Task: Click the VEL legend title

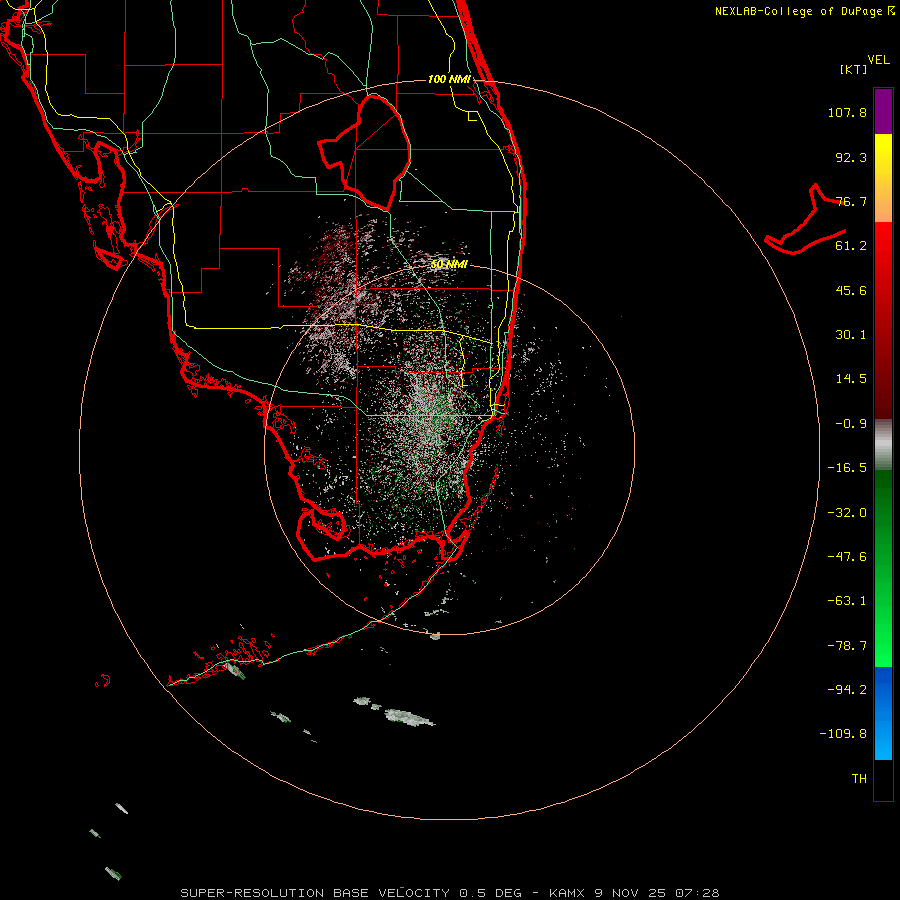Action: tap(879, 60)
